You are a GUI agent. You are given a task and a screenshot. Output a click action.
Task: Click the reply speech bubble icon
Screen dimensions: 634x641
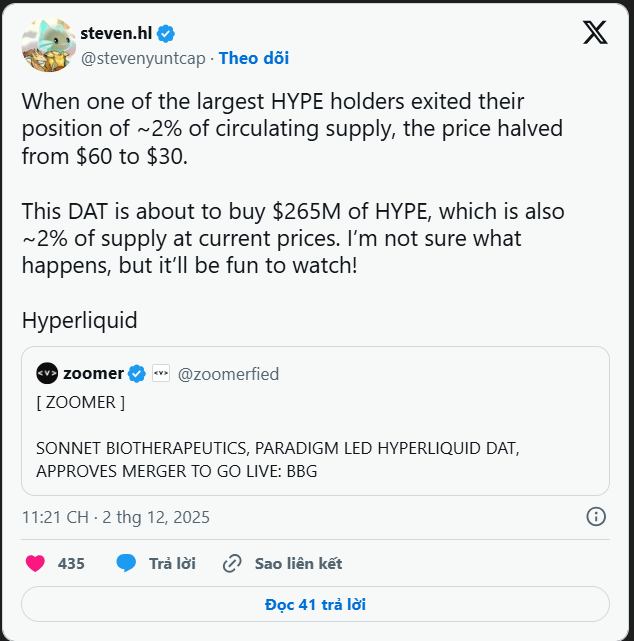pyautogui.click(x=126, y=563)
